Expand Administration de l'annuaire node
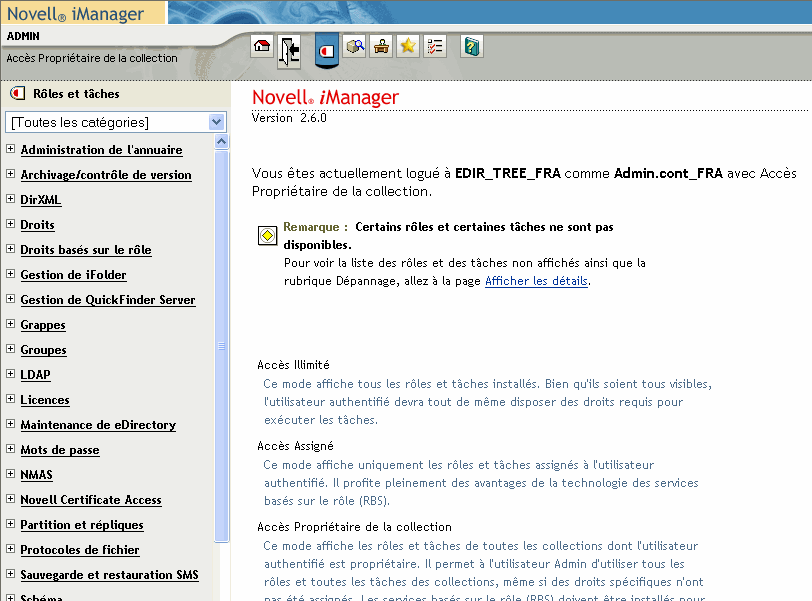812x601 pixels. coord(10,149)
